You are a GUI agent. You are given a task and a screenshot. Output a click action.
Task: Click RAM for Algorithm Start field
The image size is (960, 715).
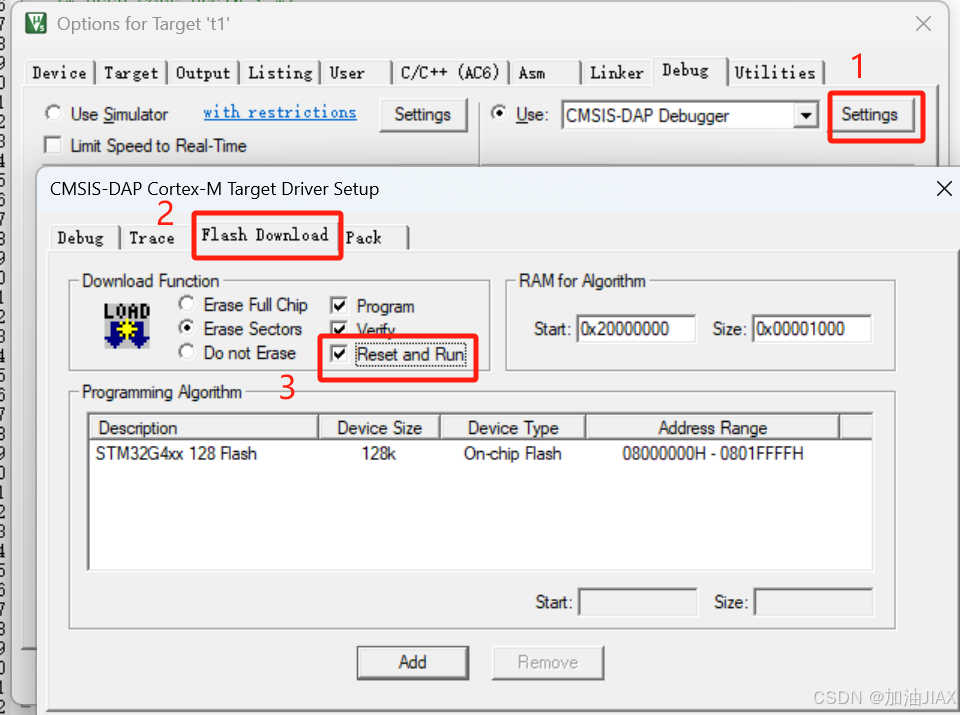coord(636,329)
